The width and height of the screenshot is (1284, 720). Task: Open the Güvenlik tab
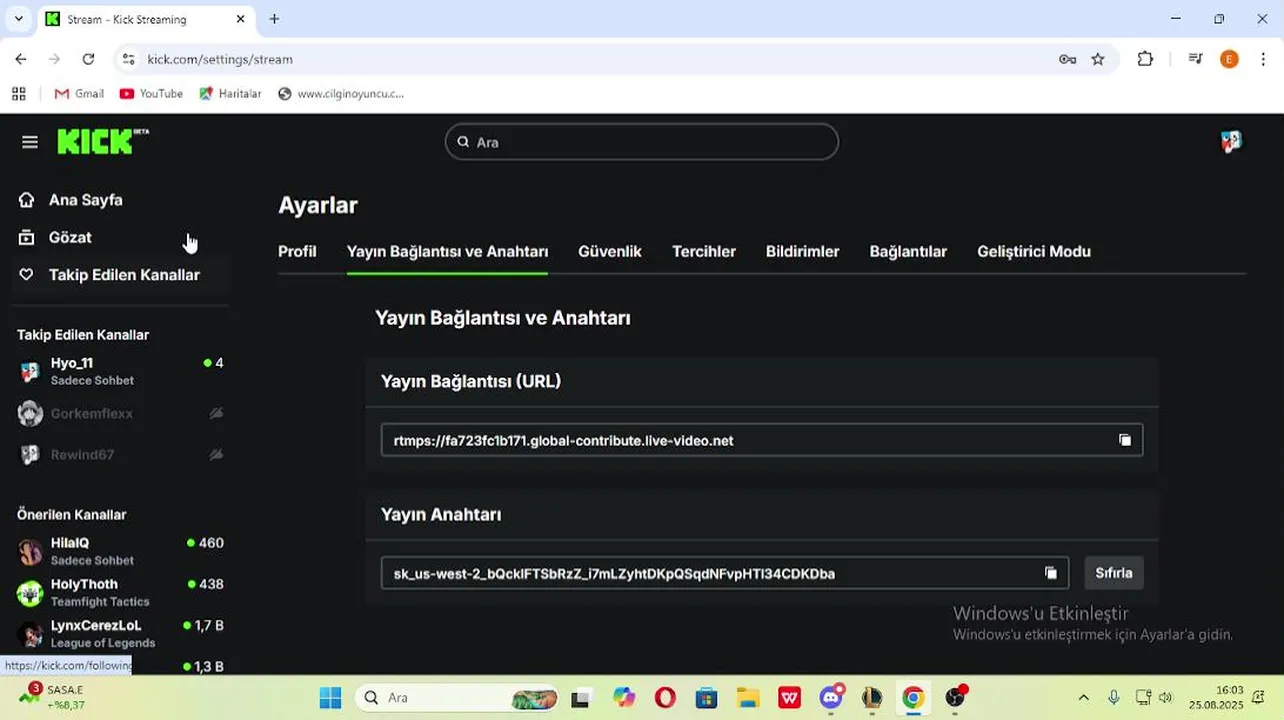[x=610, y=251]
